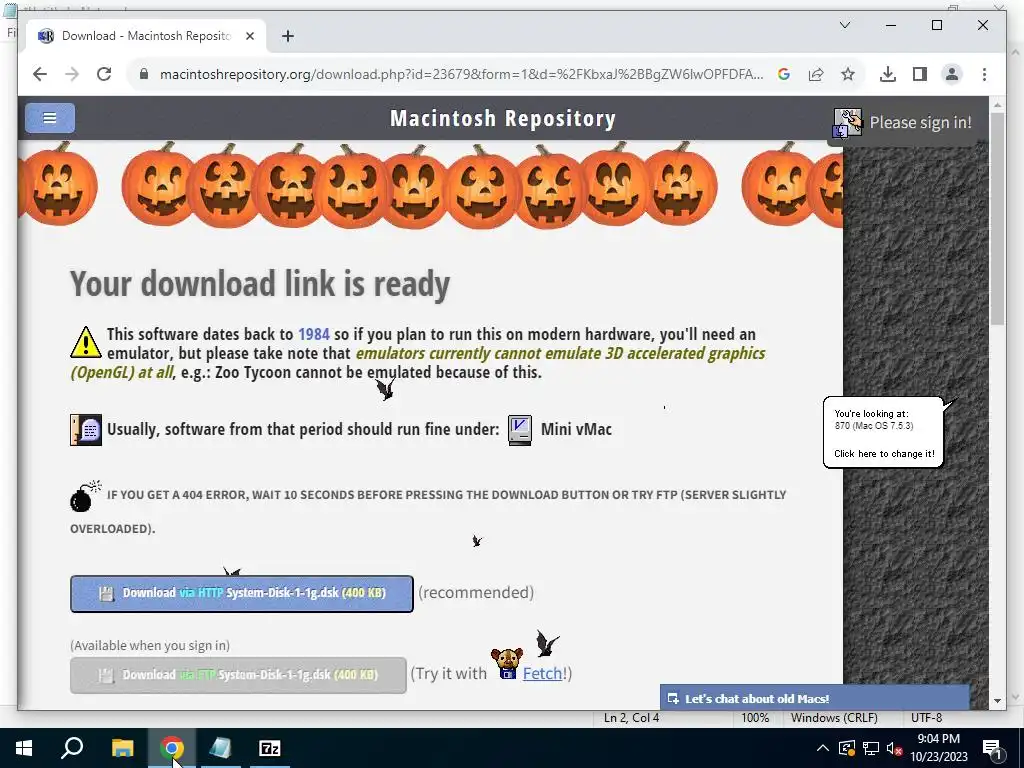
Task: Click the network tray icon
Action: click(x=871, y=749)
